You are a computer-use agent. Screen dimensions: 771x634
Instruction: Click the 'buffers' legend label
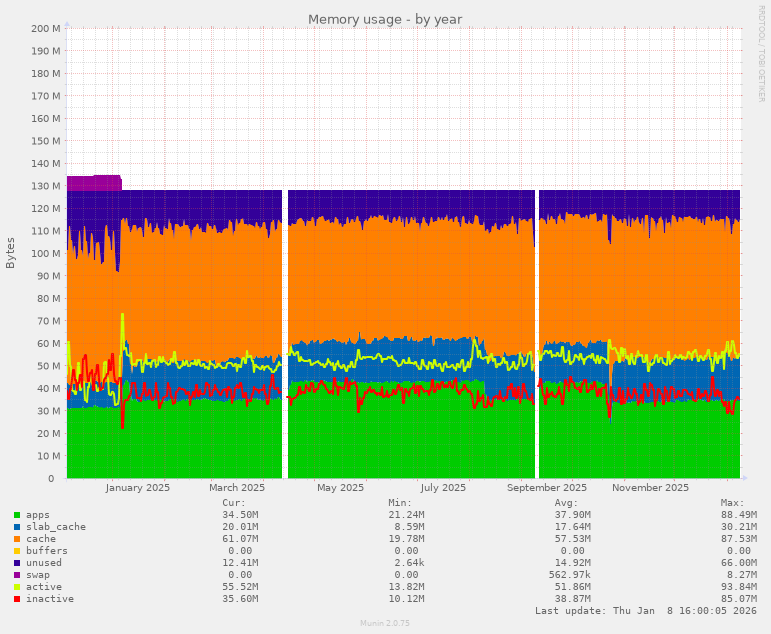click(47, 551)
